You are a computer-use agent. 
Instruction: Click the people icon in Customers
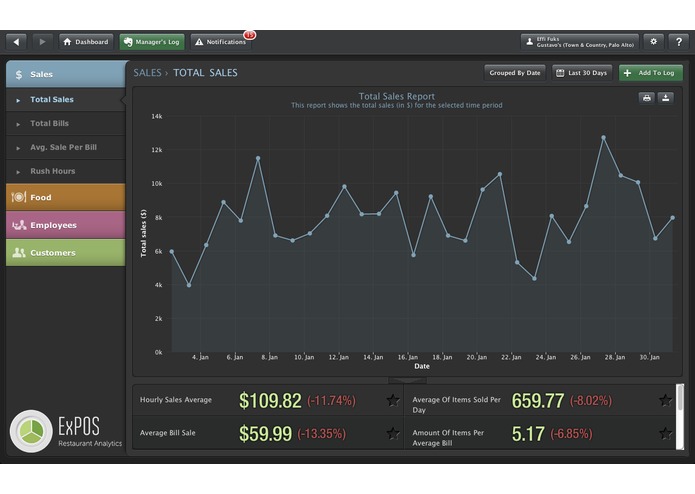(19, 253)
